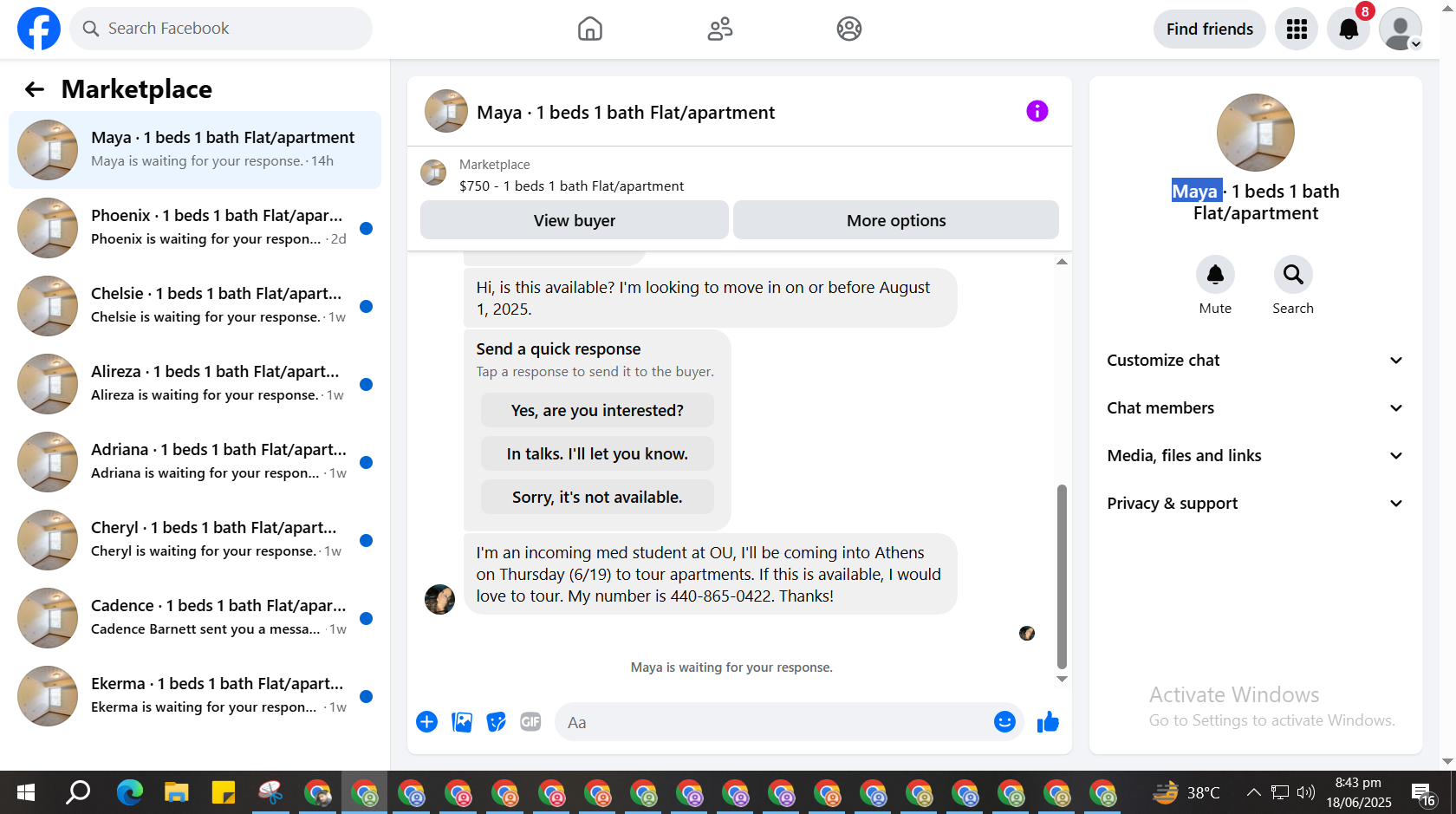This screenshot has width=1456, height=814.
Task: Click the Facebook logo
Action: click(39, 29)
